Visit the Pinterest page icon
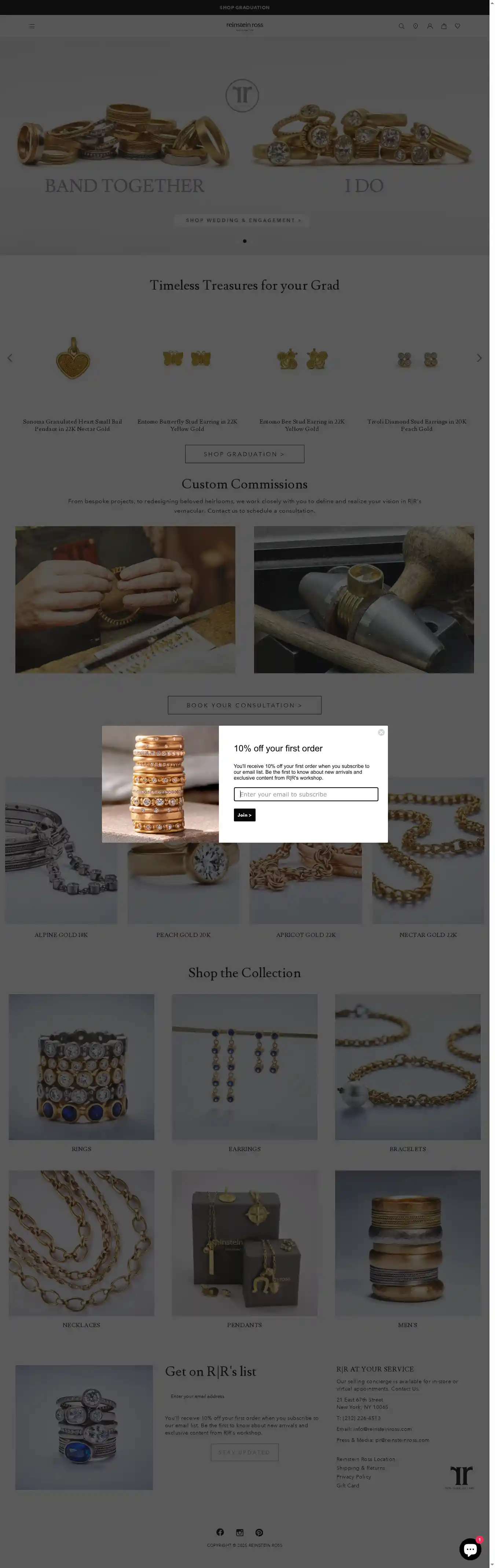 pos(259,1532)
